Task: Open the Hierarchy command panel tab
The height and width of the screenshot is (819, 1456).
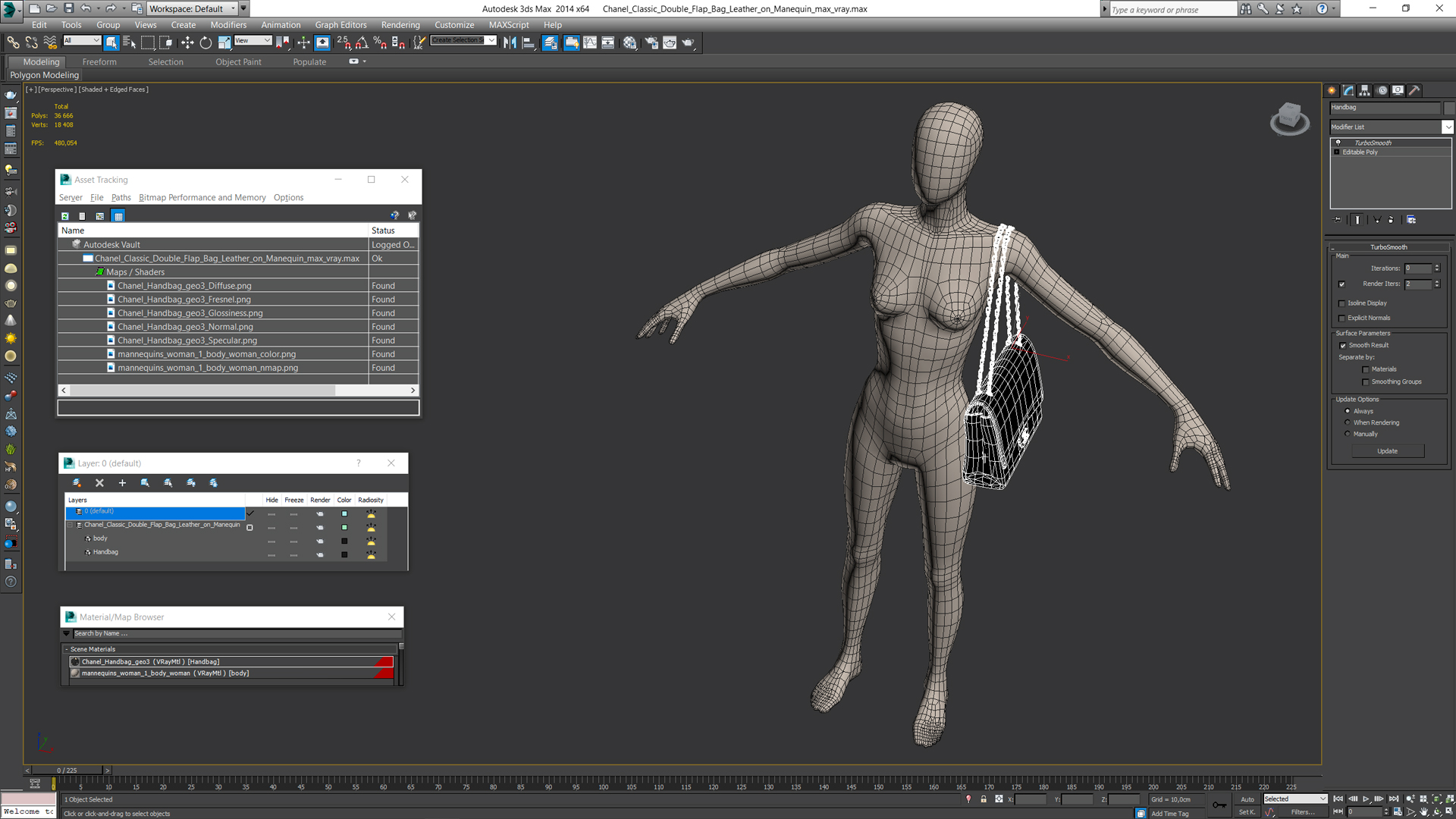Action: pyautogui.click(x=1365, y=90)
